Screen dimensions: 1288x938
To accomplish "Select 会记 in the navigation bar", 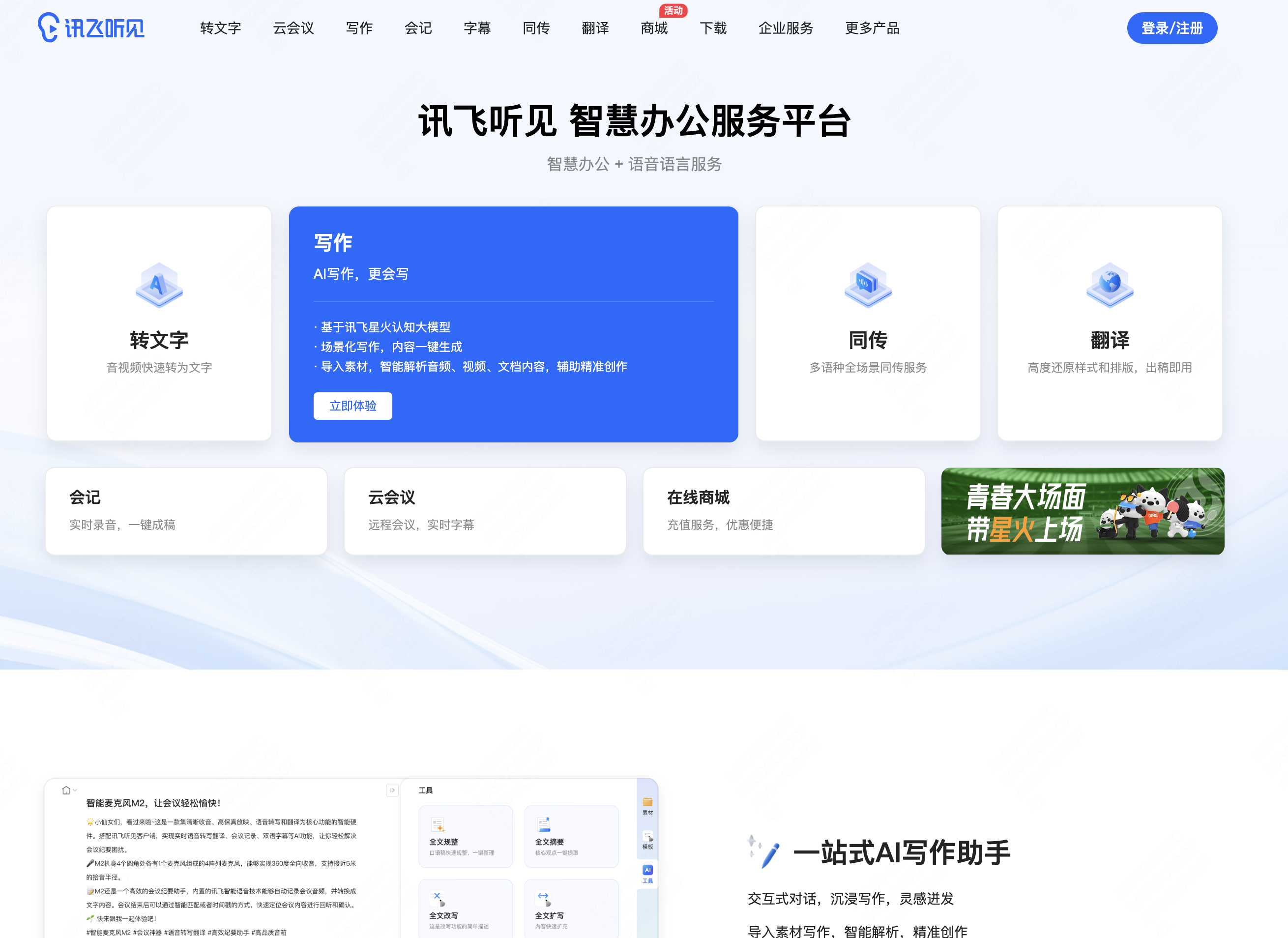I will (418, 28).
